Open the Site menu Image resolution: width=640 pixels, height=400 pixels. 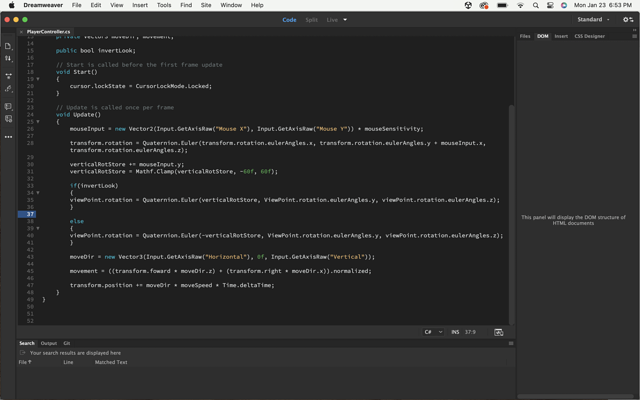point(206,5)
